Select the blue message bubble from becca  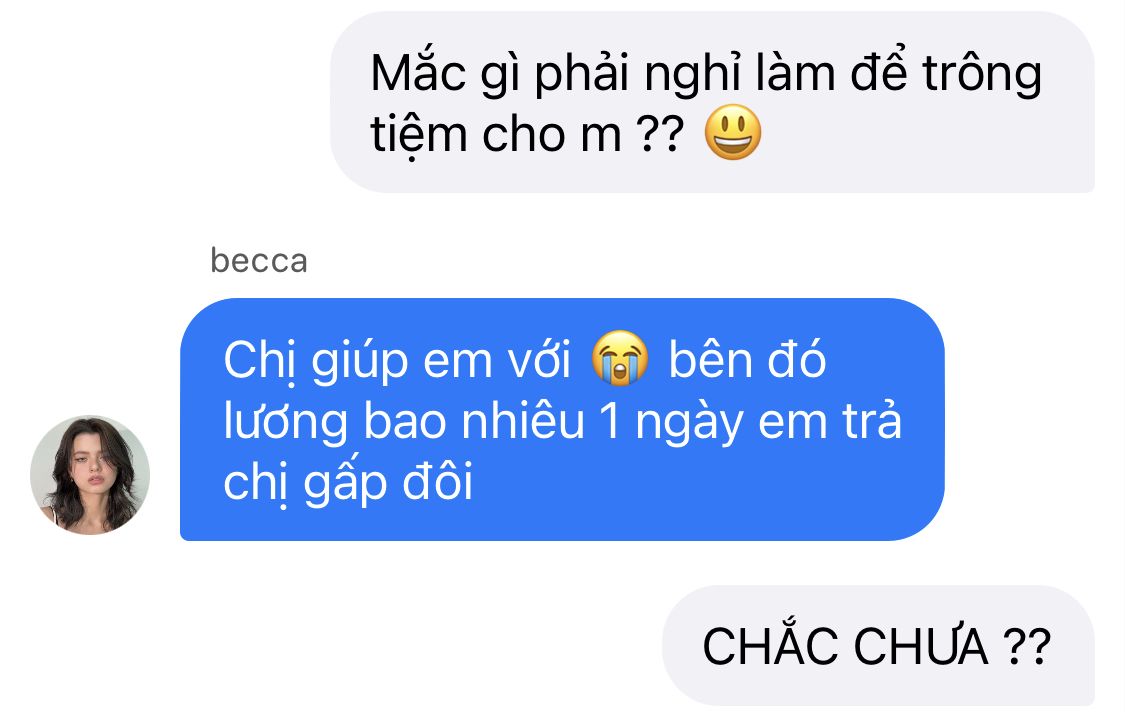tap(562, 419)
